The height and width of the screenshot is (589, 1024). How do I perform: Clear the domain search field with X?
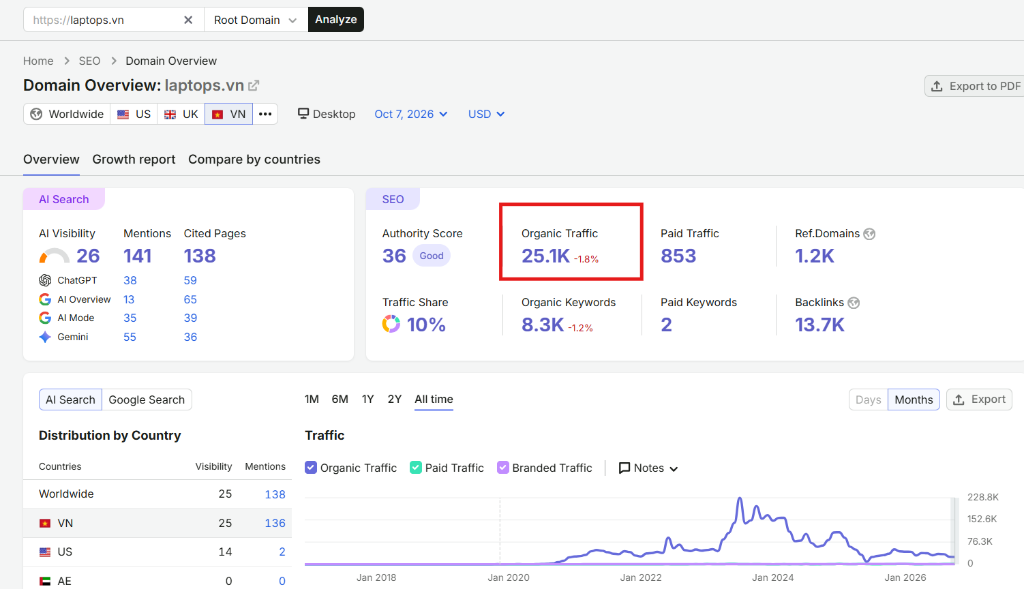coord(188,20)
